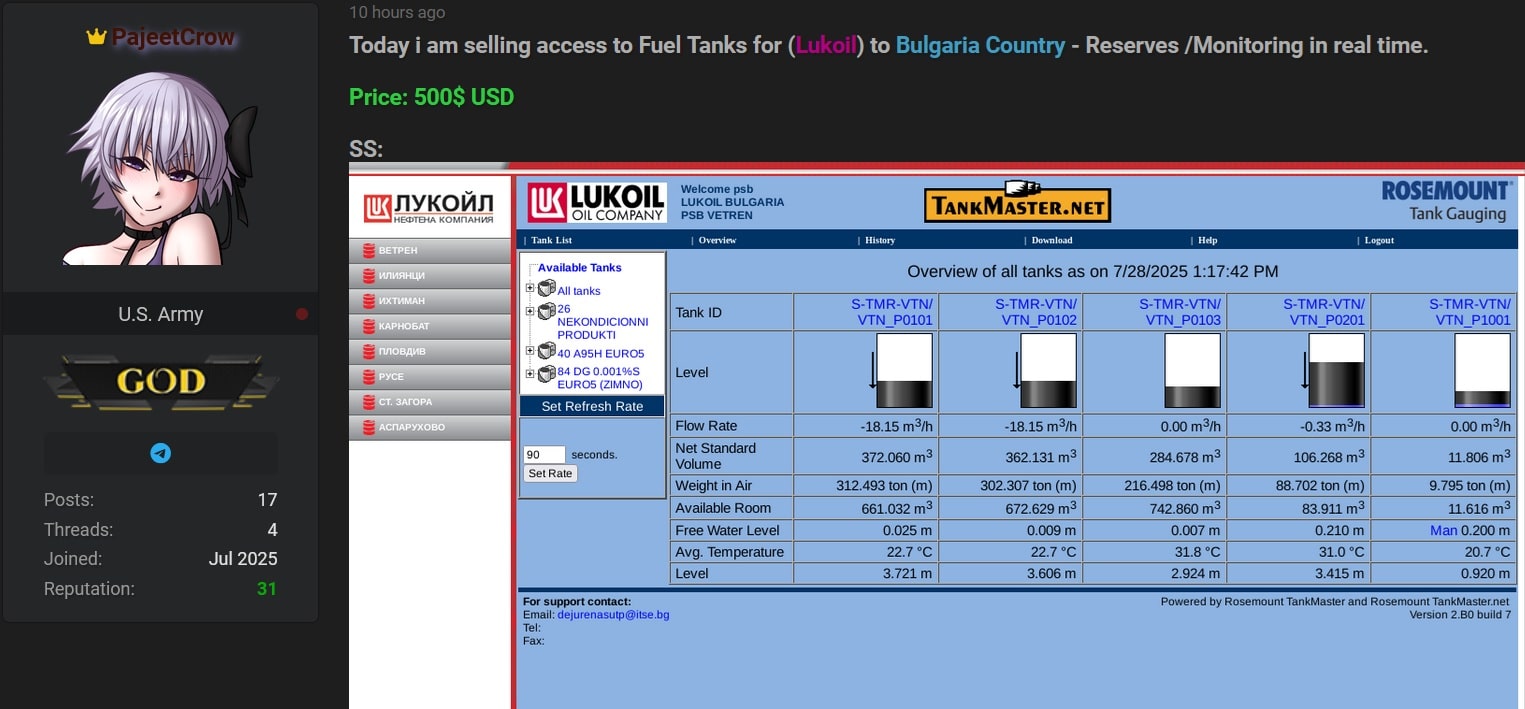Open the All tanks link
The image size is (1525, 709).
tap(579, 291)
